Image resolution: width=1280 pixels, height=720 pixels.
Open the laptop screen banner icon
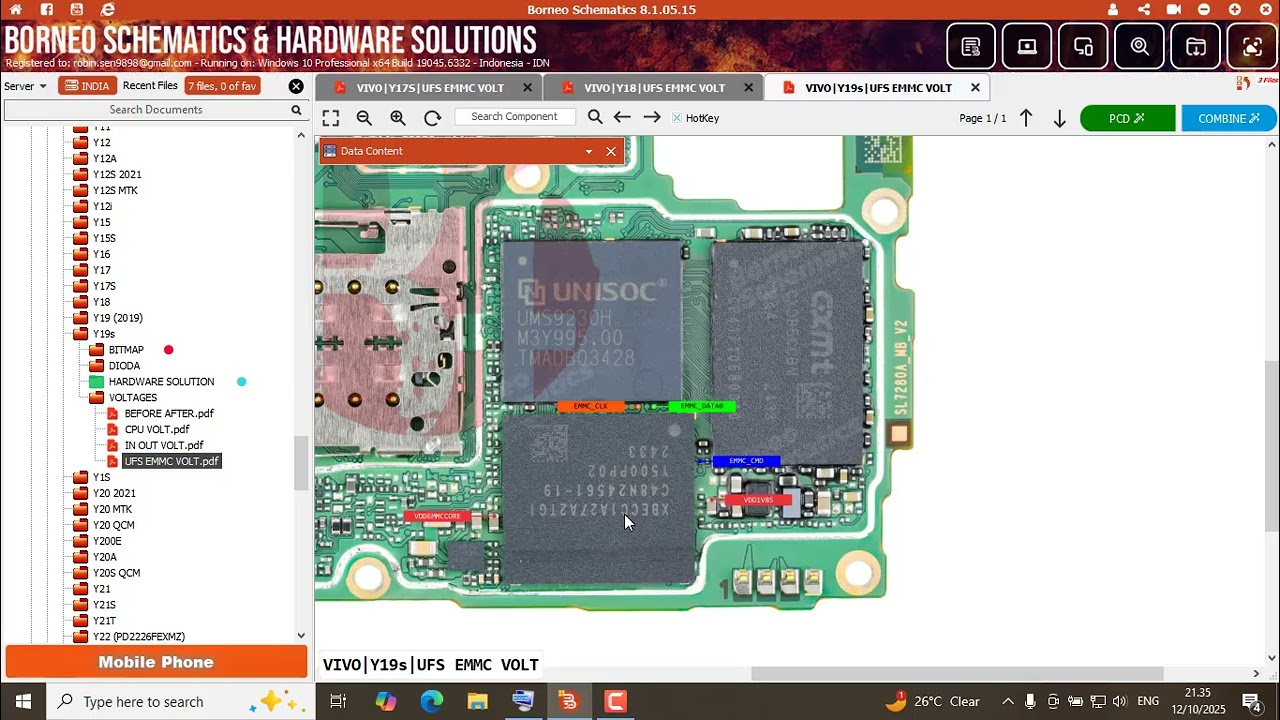pyautogui.click(x=1027, y=47)
